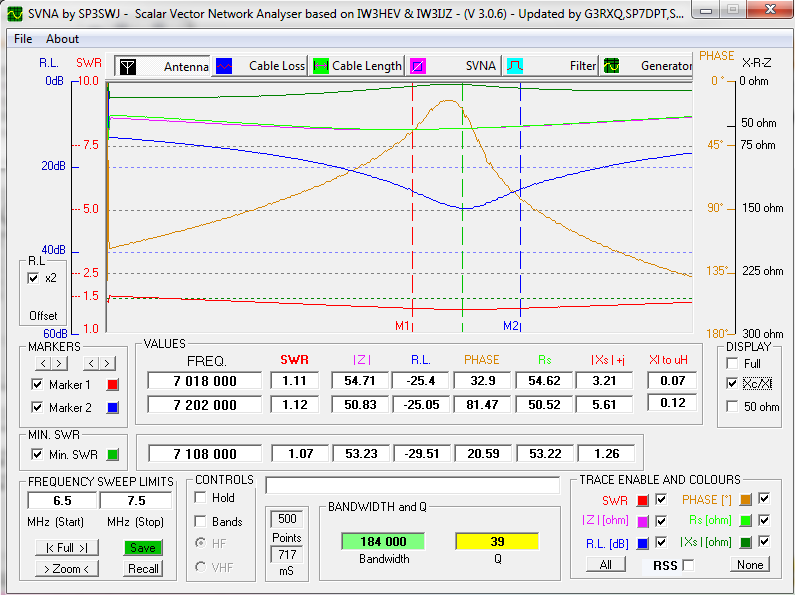
Task: Toggle the R.L x2 checkbox
Action: pyautogui.click(x=35, y=278)
